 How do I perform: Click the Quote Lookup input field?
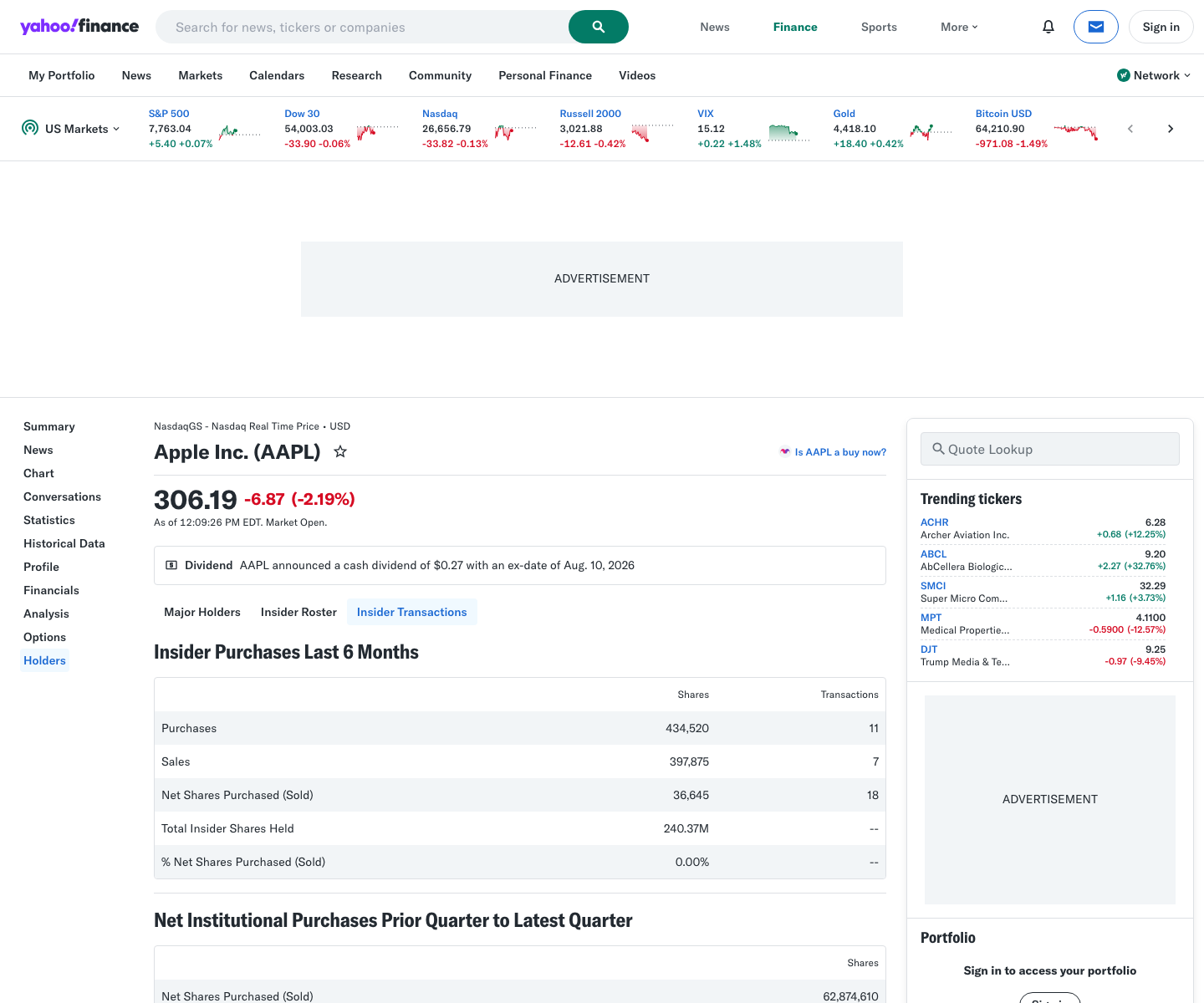(x=1050, y=449)
